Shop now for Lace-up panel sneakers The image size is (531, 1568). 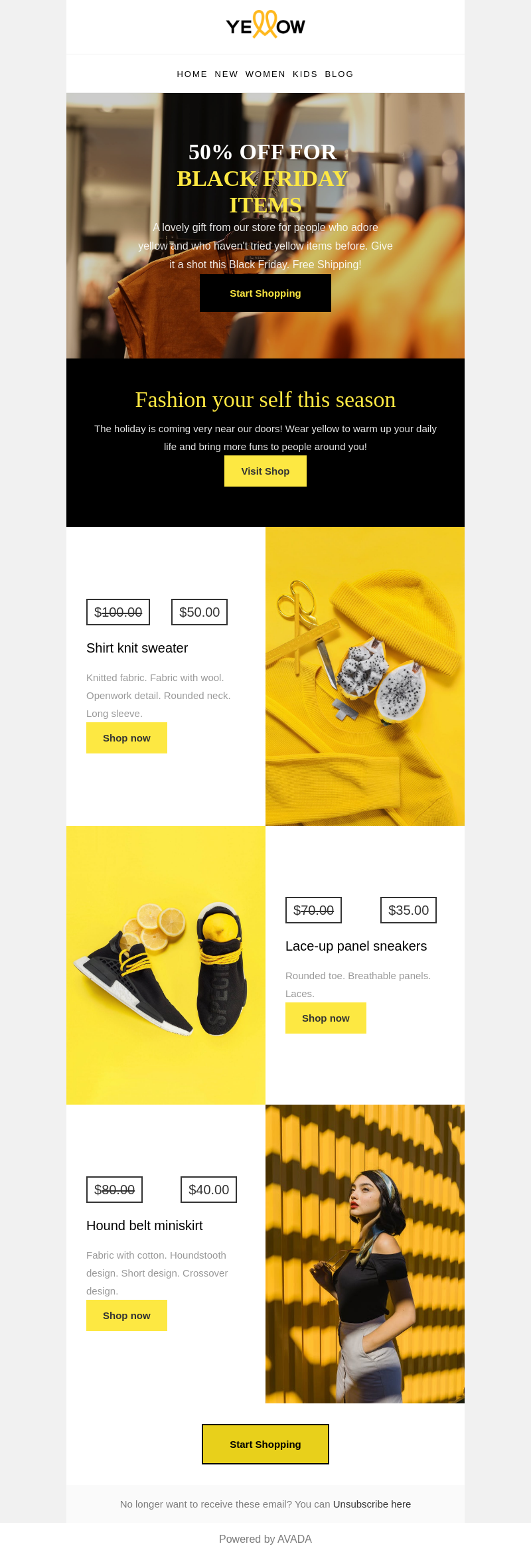pyautogui.click(x=326, y=1018)
